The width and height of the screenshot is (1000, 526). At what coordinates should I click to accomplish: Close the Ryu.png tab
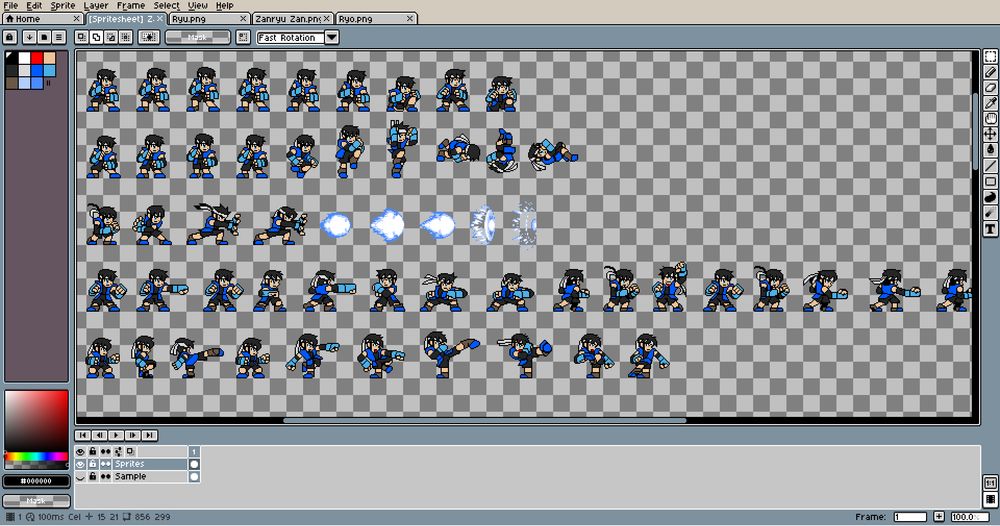pyautogui.click(x=243, y=18)
